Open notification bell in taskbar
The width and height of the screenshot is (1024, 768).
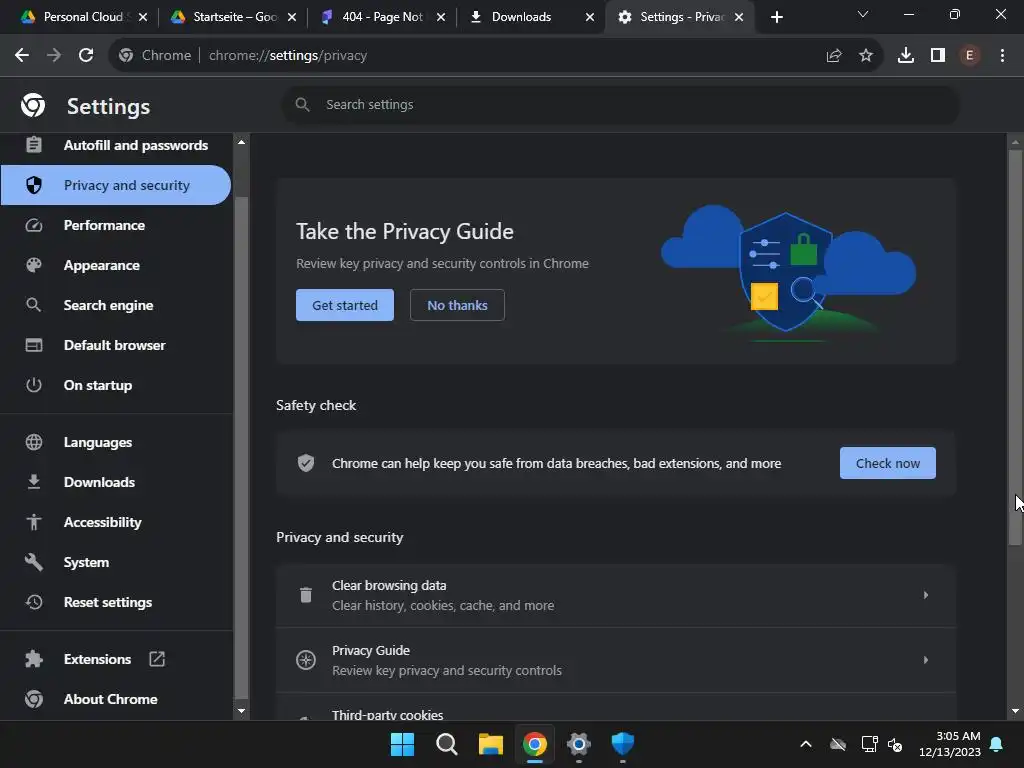click(x=997, y=744)
